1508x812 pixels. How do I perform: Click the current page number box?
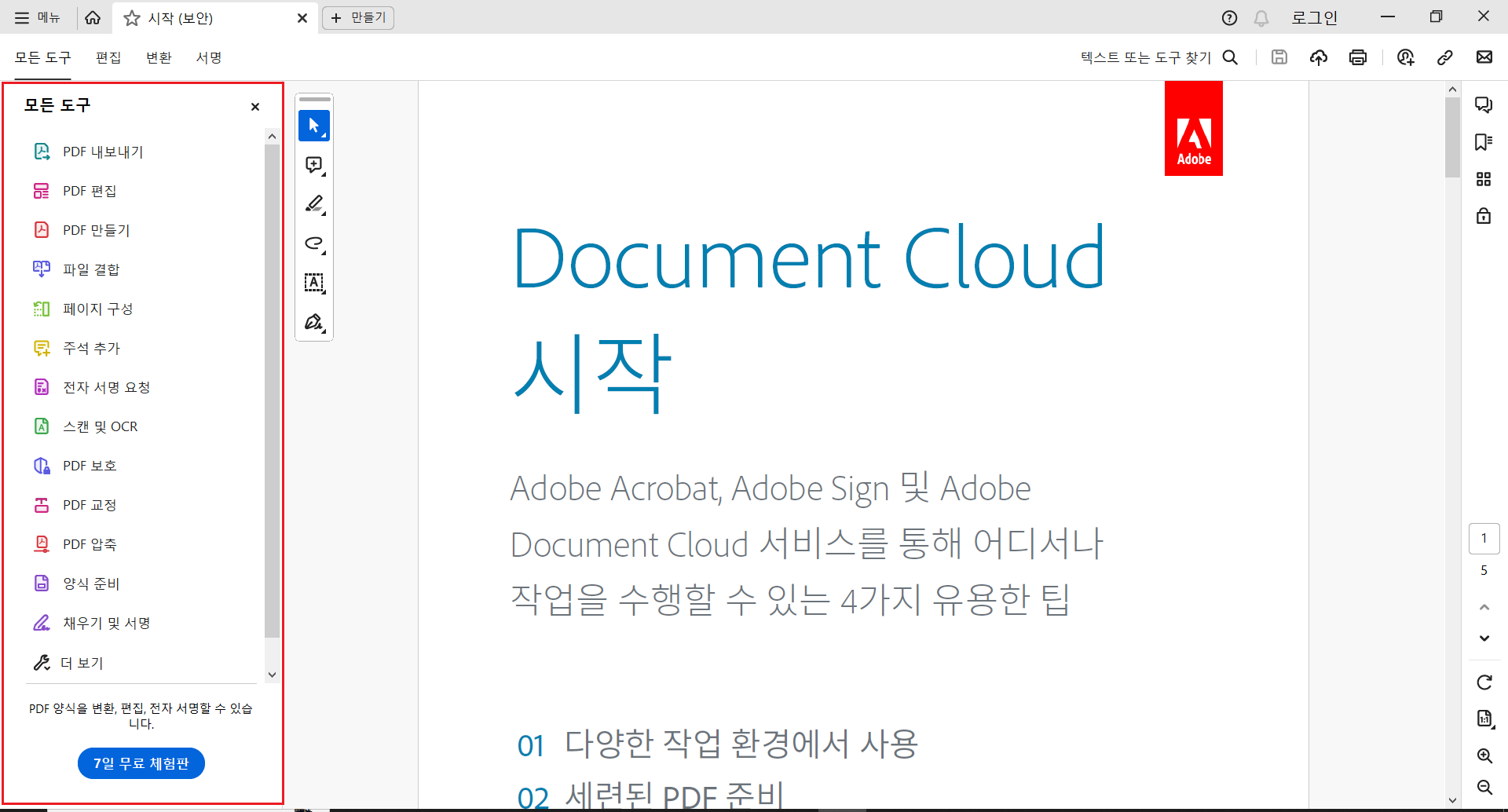pos(1484,539)
